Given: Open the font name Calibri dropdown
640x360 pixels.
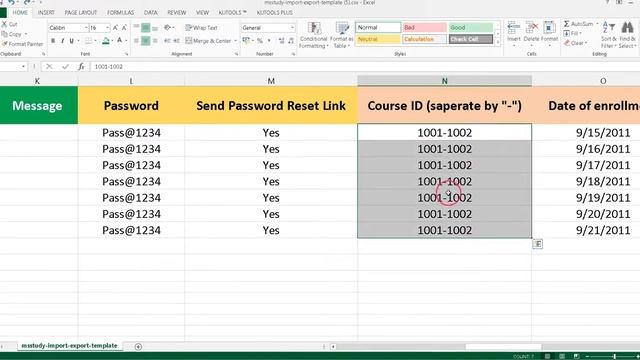Looking at the screenshot, I should [86, 28].
